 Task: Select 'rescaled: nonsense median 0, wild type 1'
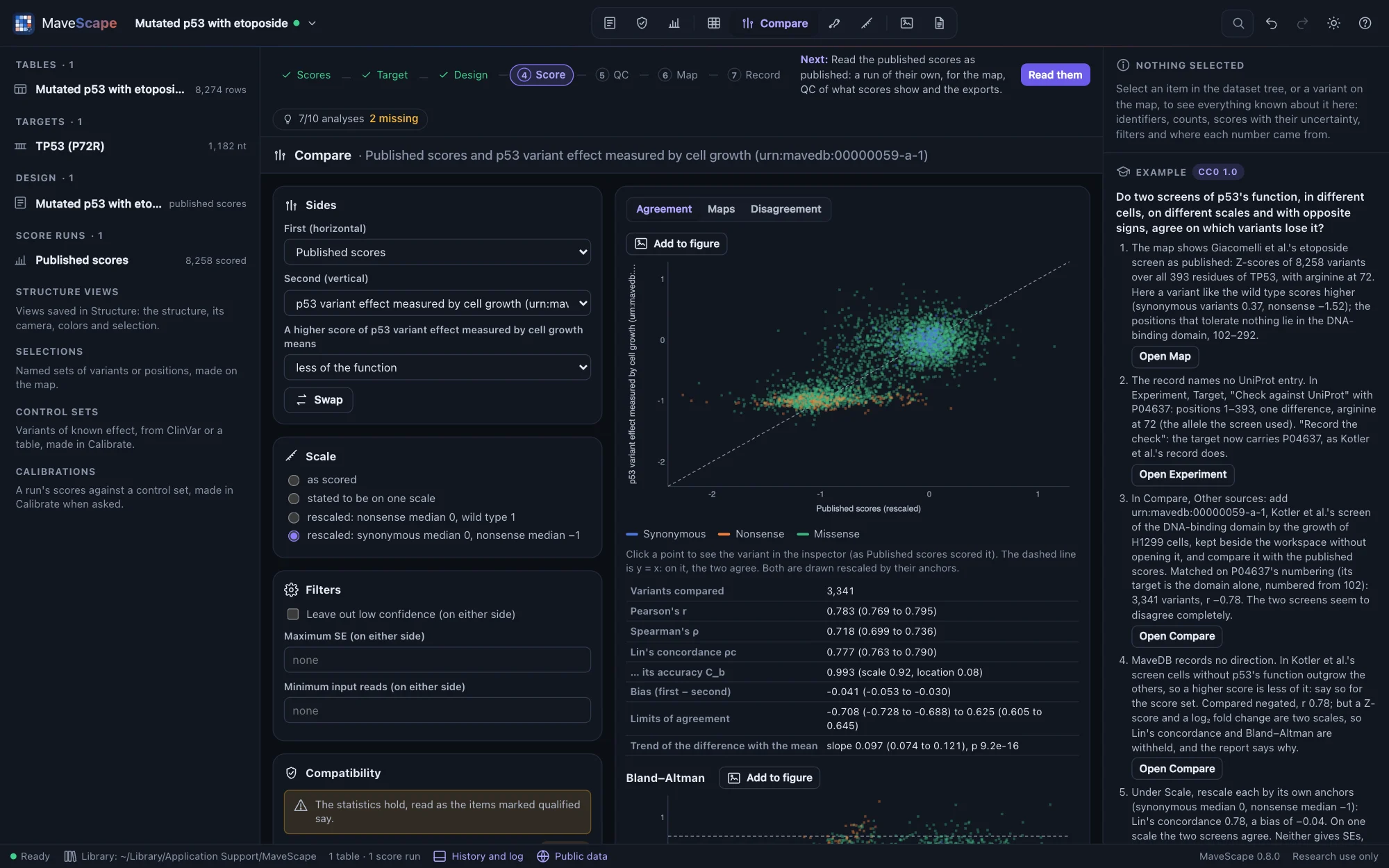(294, 517)
